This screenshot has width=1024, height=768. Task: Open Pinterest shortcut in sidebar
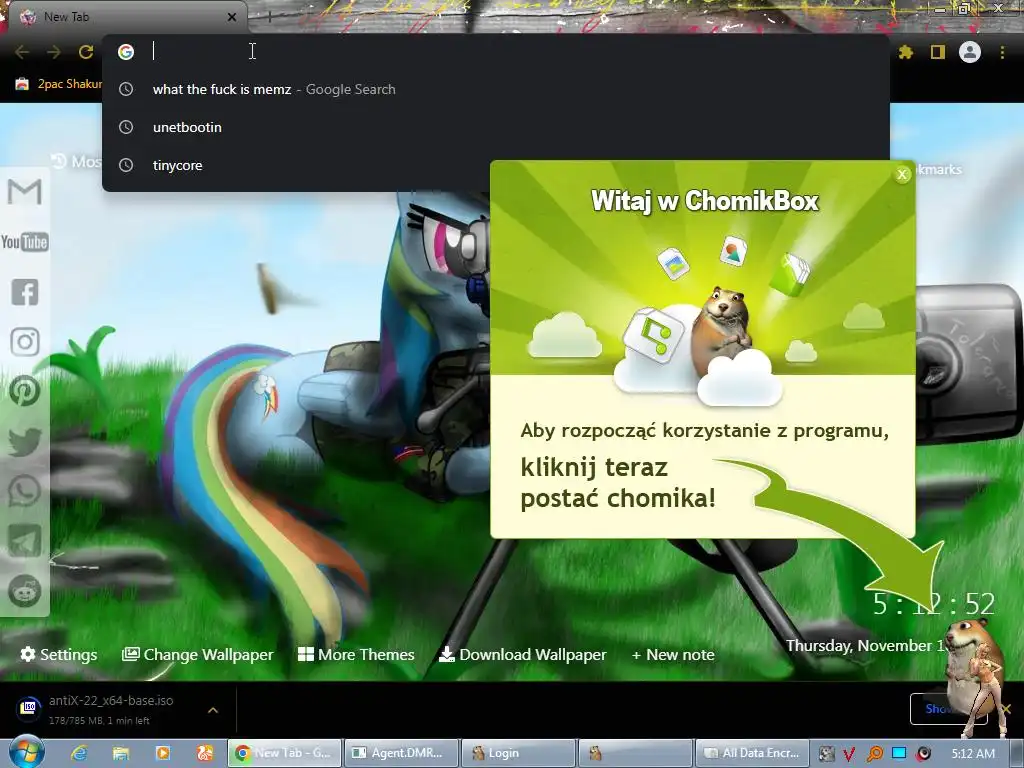click(25, 391)
